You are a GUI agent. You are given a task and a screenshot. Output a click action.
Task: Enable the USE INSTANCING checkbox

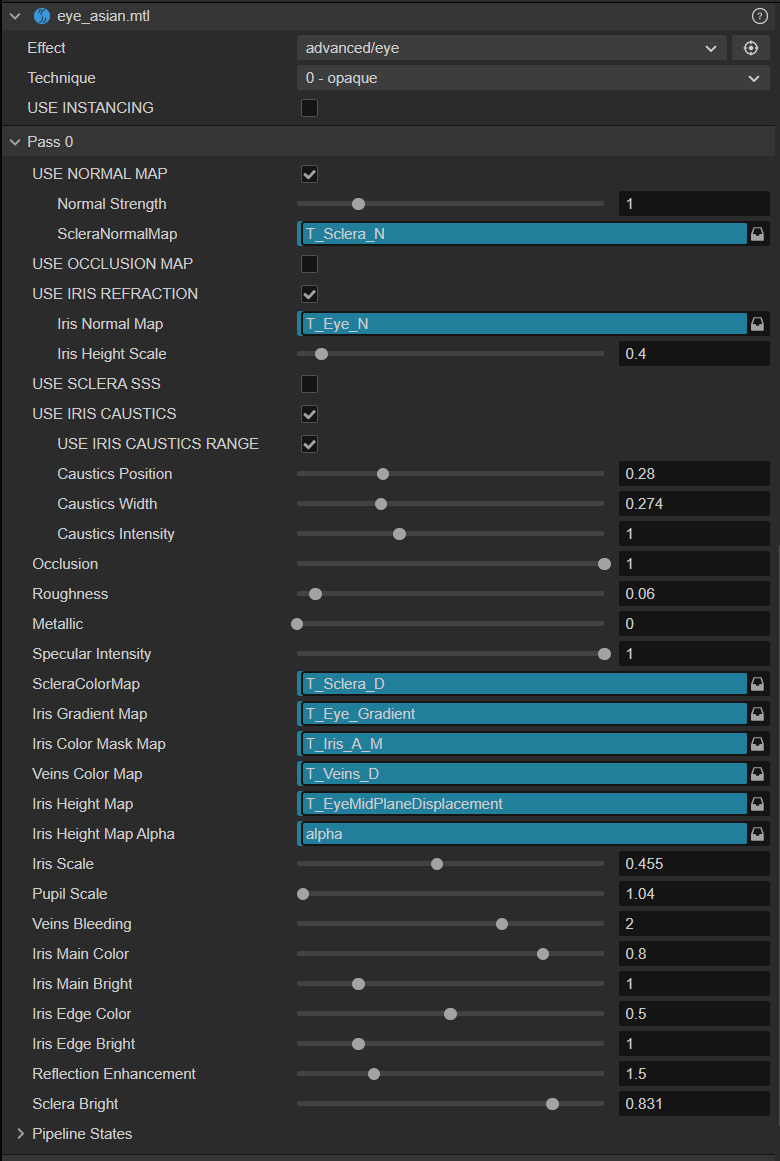pos(310,108)
